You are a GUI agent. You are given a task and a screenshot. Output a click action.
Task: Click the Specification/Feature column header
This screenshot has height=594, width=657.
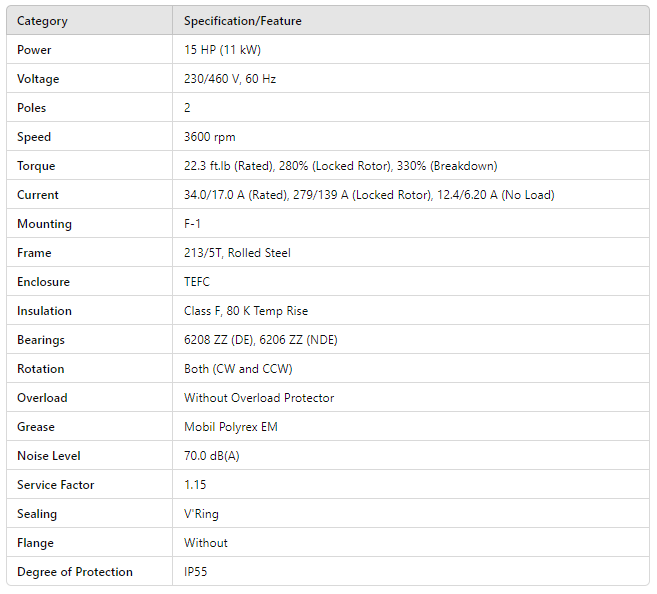tap(243, 21)
